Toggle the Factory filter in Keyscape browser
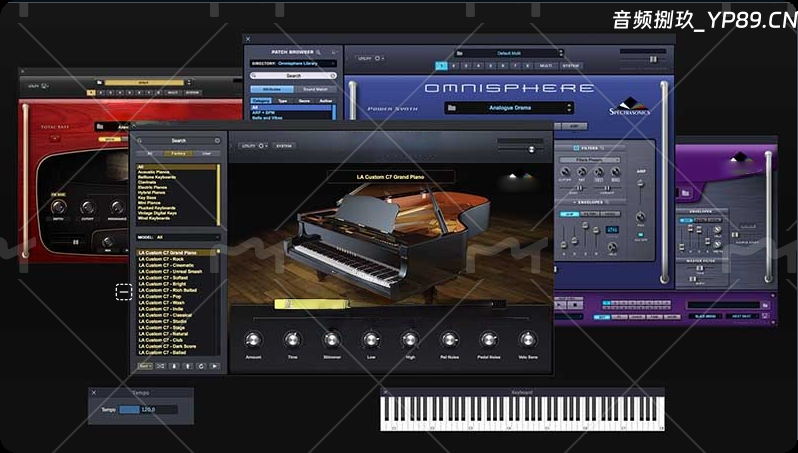The height and width of the screenshot is (453, 798). [178, 153]
